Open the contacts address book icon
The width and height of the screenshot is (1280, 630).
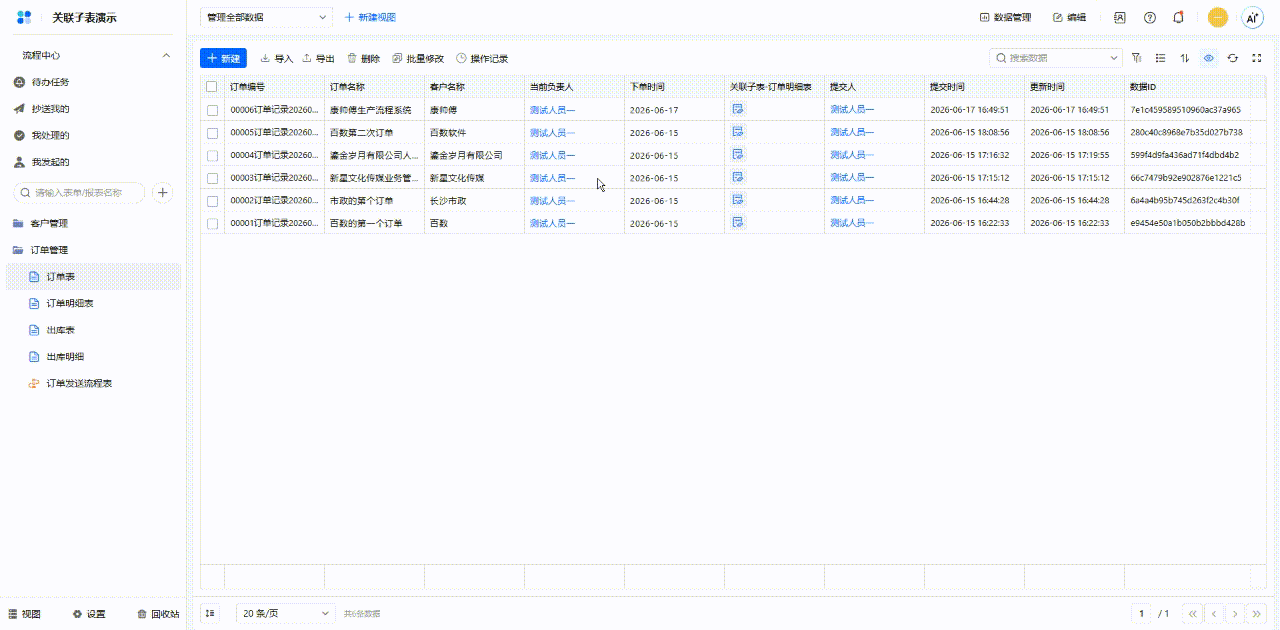tap(1120, 17)
